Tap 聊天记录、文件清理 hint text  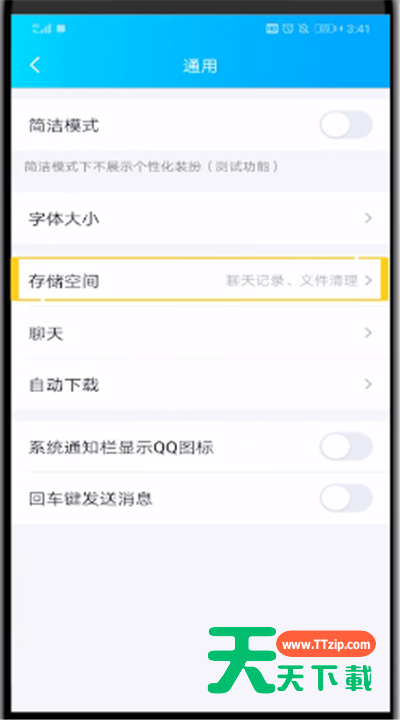tap(292, 281)
